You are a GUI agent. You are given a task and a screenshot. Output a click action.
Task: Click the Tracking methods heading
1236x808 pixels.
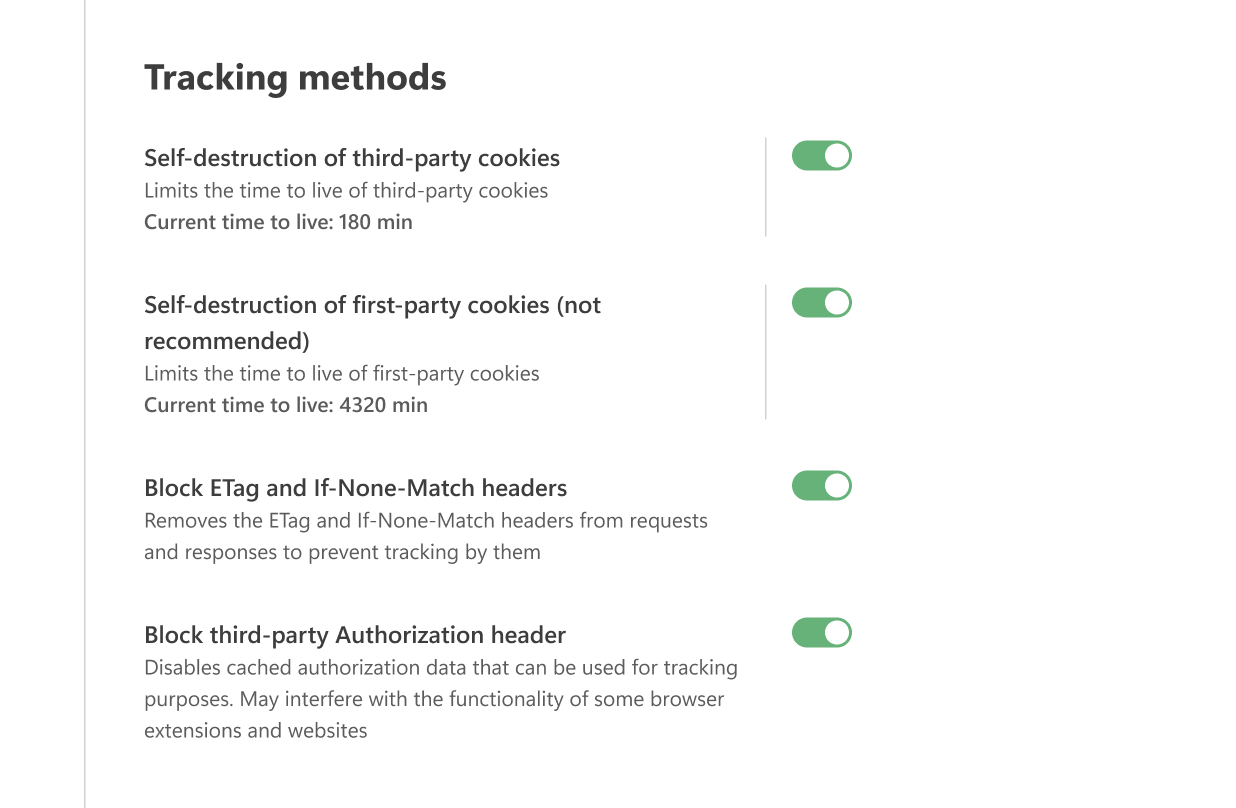(x=295, y=76)
